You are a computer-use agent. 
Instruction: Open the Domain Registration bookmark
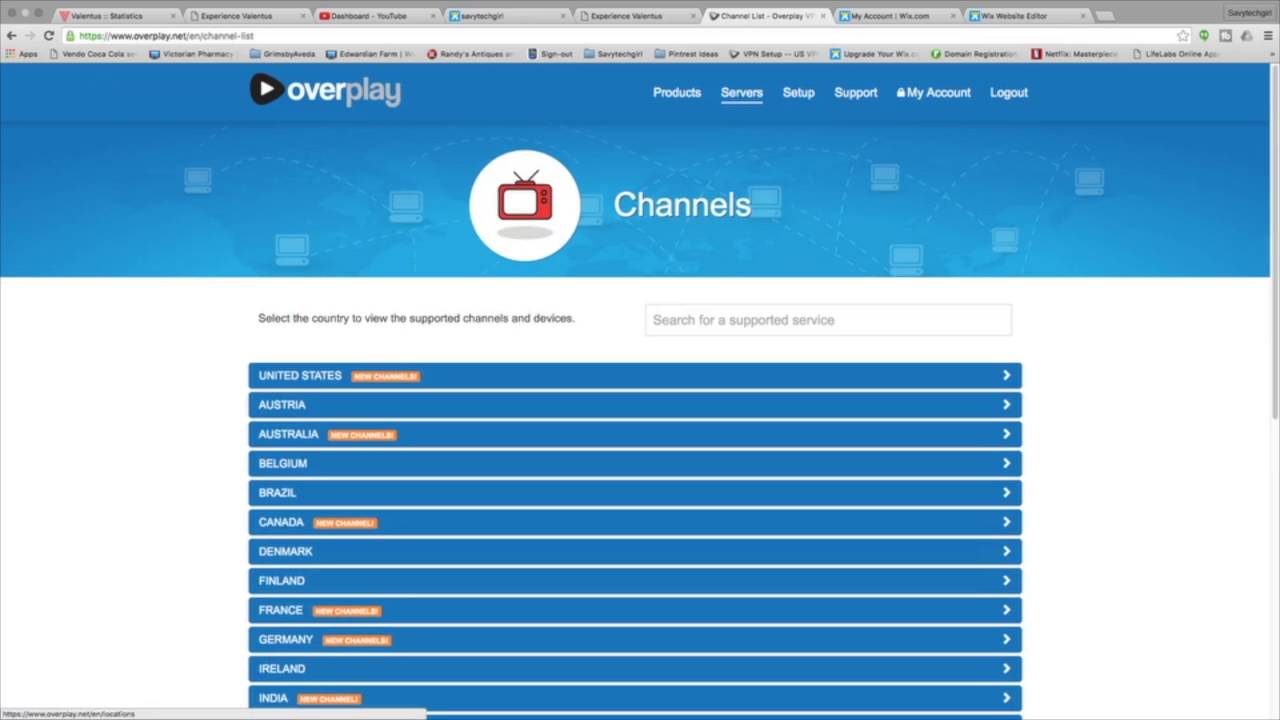(973, 54)
